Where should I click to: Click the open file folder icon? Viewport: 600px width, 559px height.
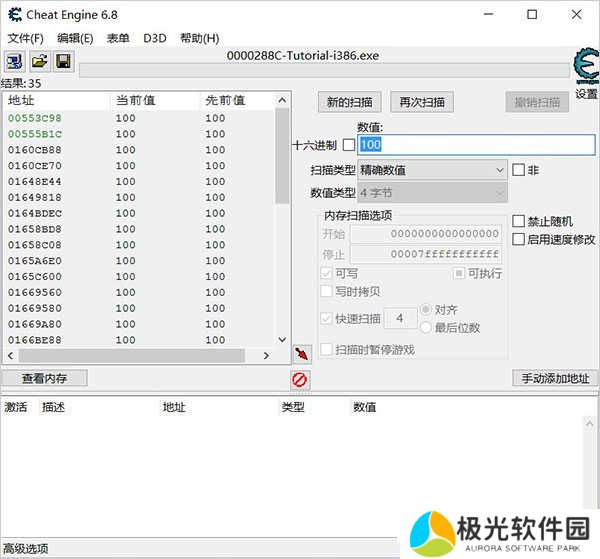pos(39,61)
